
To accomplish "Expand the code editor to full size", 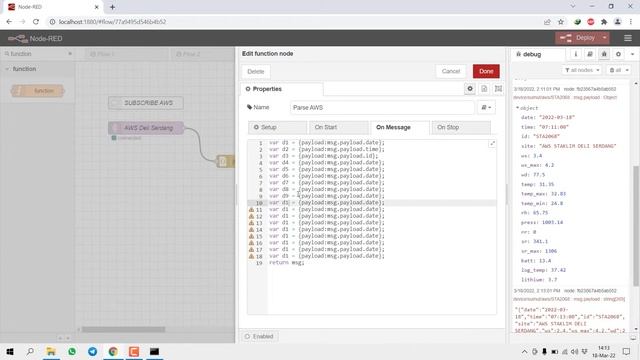I will 492,144.
